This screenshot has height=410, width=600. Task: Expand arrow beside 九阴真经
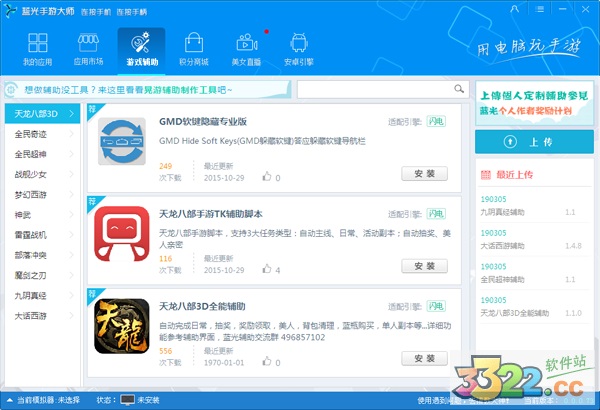click(x=72, y=295)
